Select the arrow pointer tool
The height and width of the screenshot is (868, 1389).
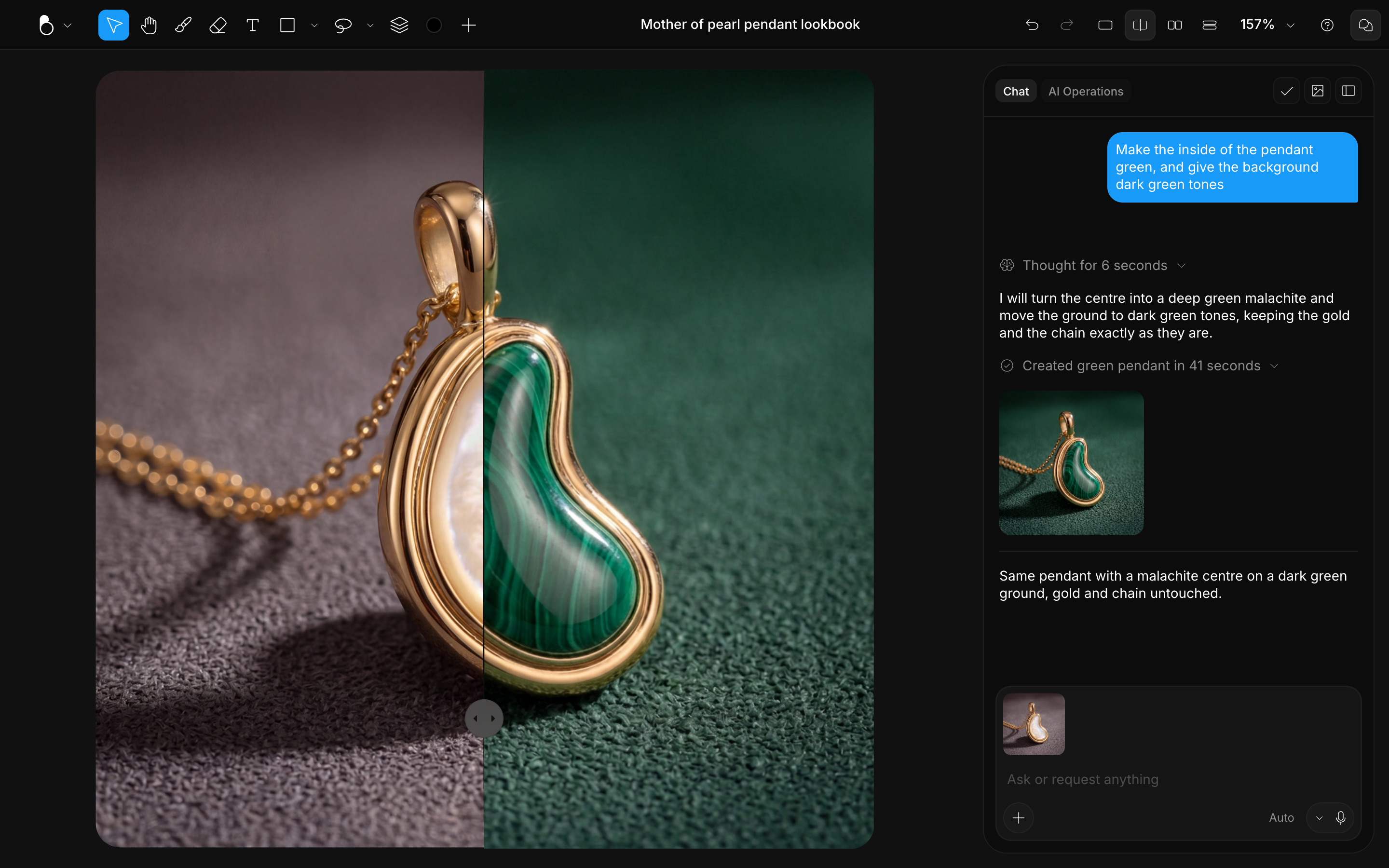pos(114,25)
